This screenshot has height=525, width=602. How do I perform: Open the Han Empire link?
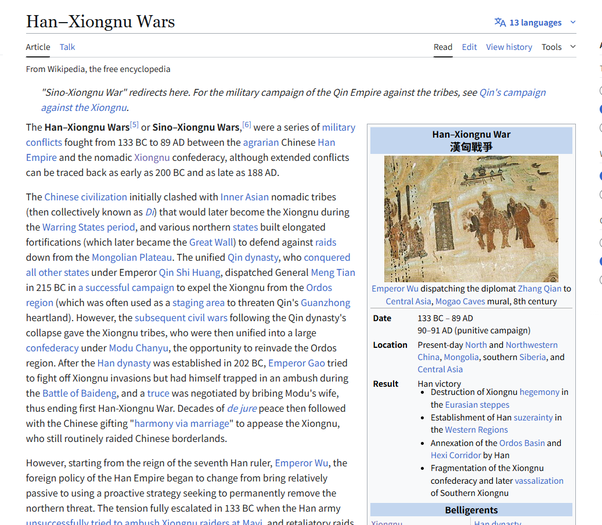pos(326,142)
